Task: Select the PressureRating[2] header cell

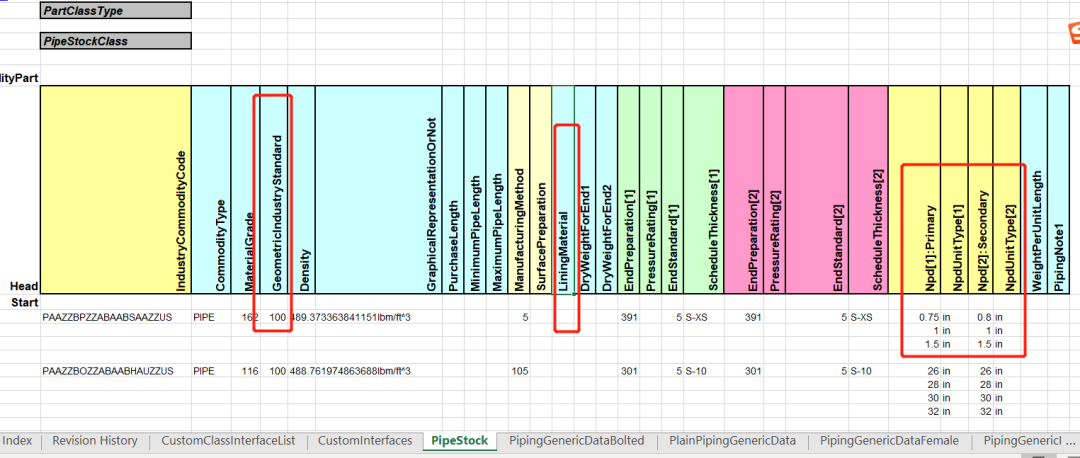Action: point(775,190)
